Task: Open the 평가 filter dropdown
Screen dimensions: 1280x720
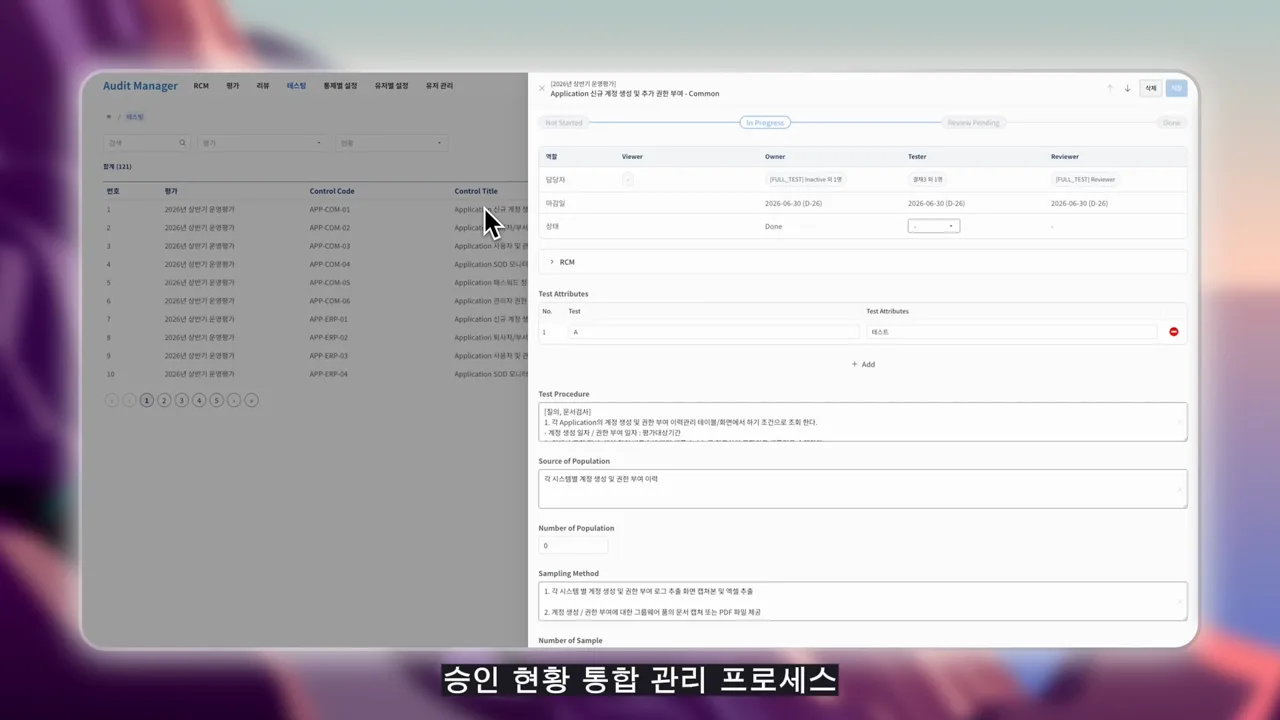Action: click(262, 143)
